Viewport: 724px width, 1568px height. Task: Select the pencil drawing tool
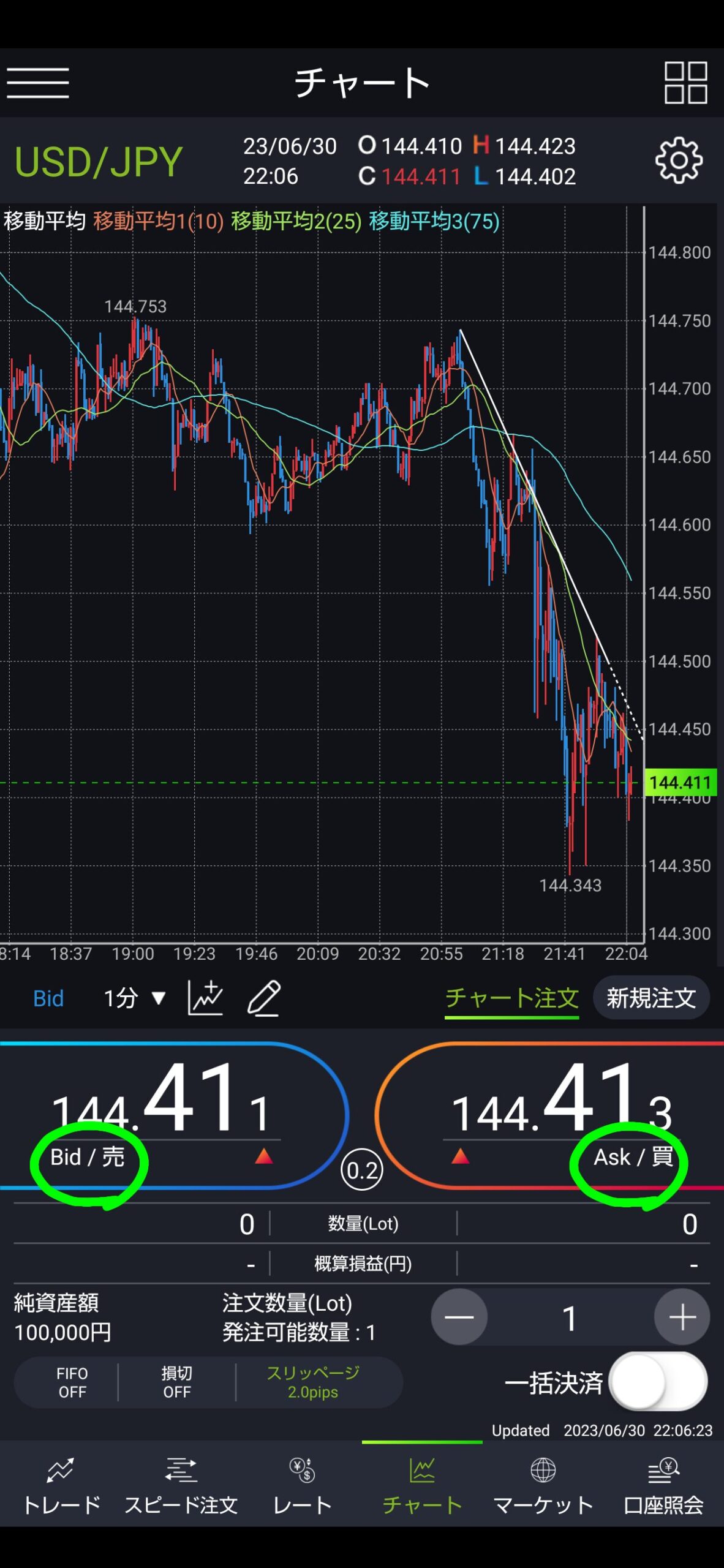click(x=264, y=998)
